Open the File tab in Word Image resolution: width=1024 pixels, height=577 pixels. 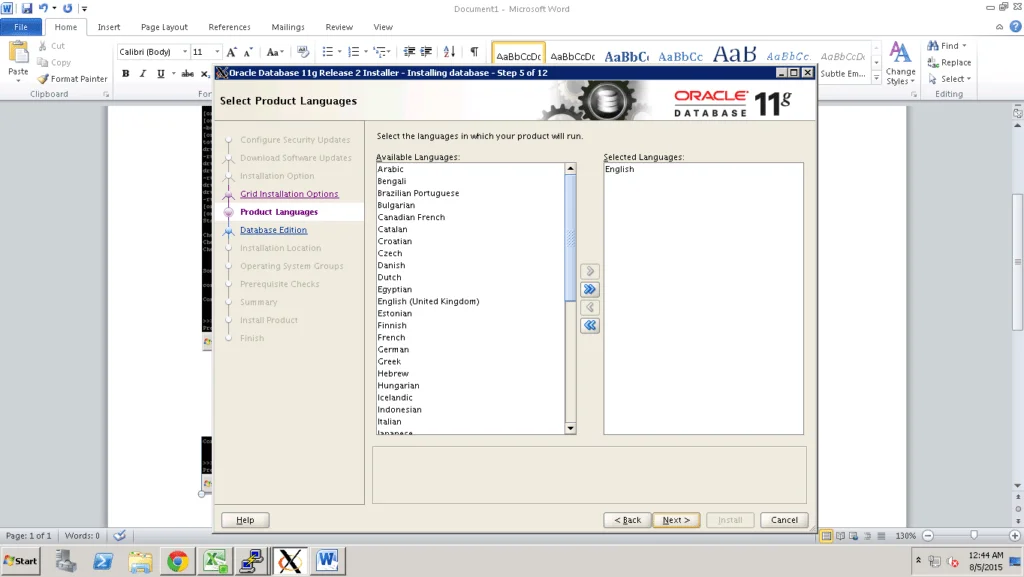[21, 27]
